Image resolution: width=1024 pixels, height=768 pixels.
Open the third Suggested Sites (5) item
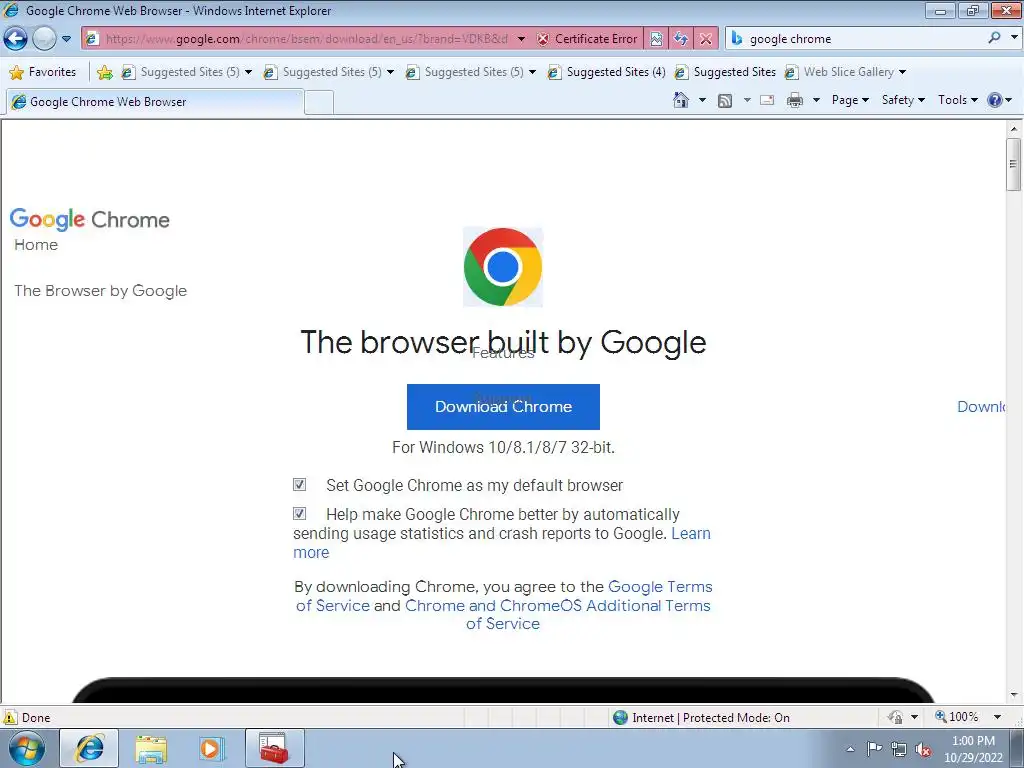pyautogui.click(x=471, y=72)
